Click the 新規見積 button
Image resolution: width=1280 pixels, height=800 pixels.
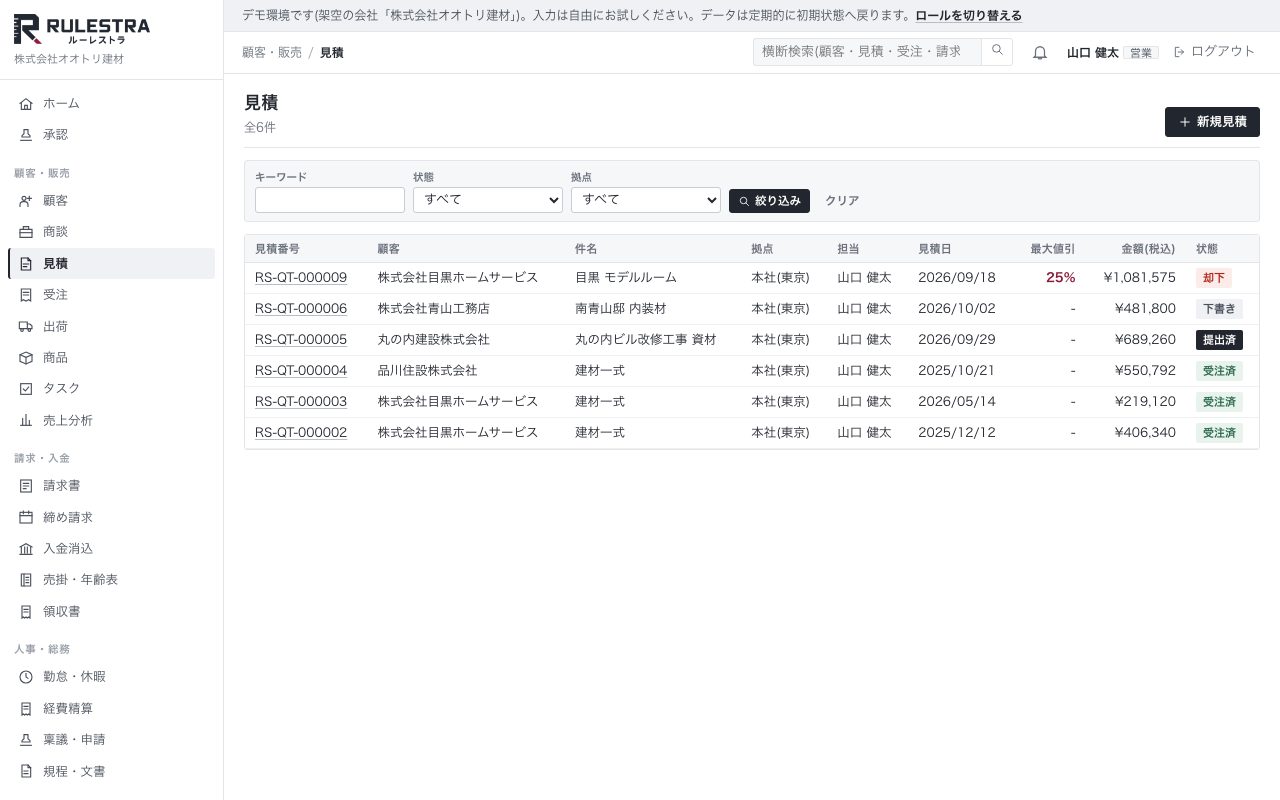(1212, 122)
